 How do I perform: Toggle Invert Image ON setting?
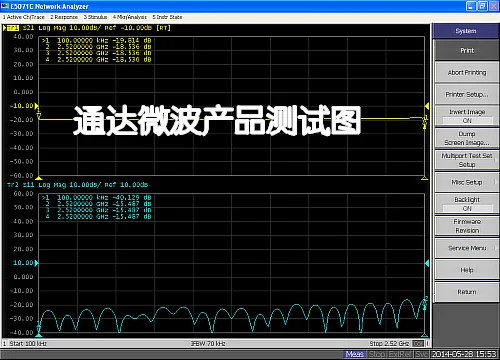[x=467, y=116]
